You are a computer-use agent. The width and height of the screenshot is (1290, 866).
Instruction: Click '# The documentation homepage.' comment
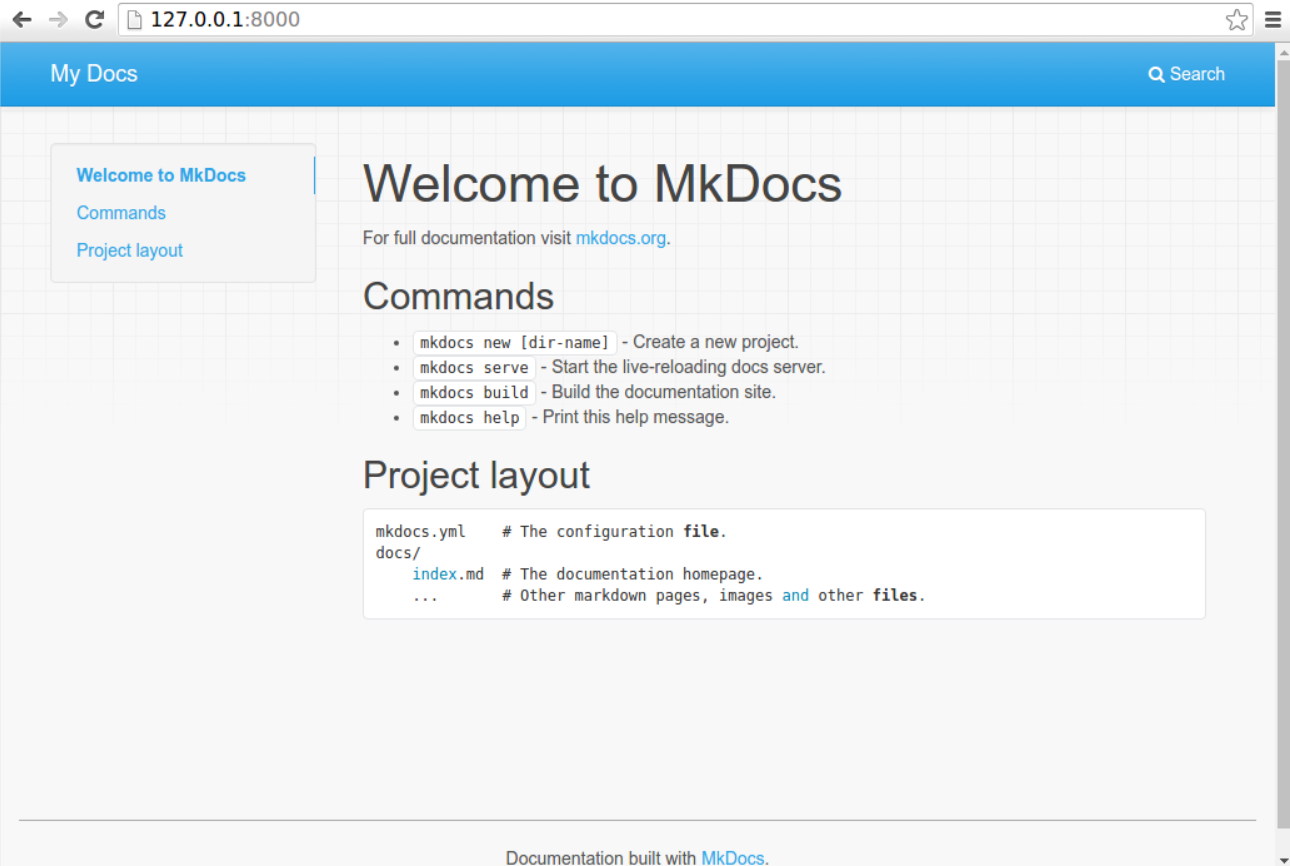click(x=633, y=574)
